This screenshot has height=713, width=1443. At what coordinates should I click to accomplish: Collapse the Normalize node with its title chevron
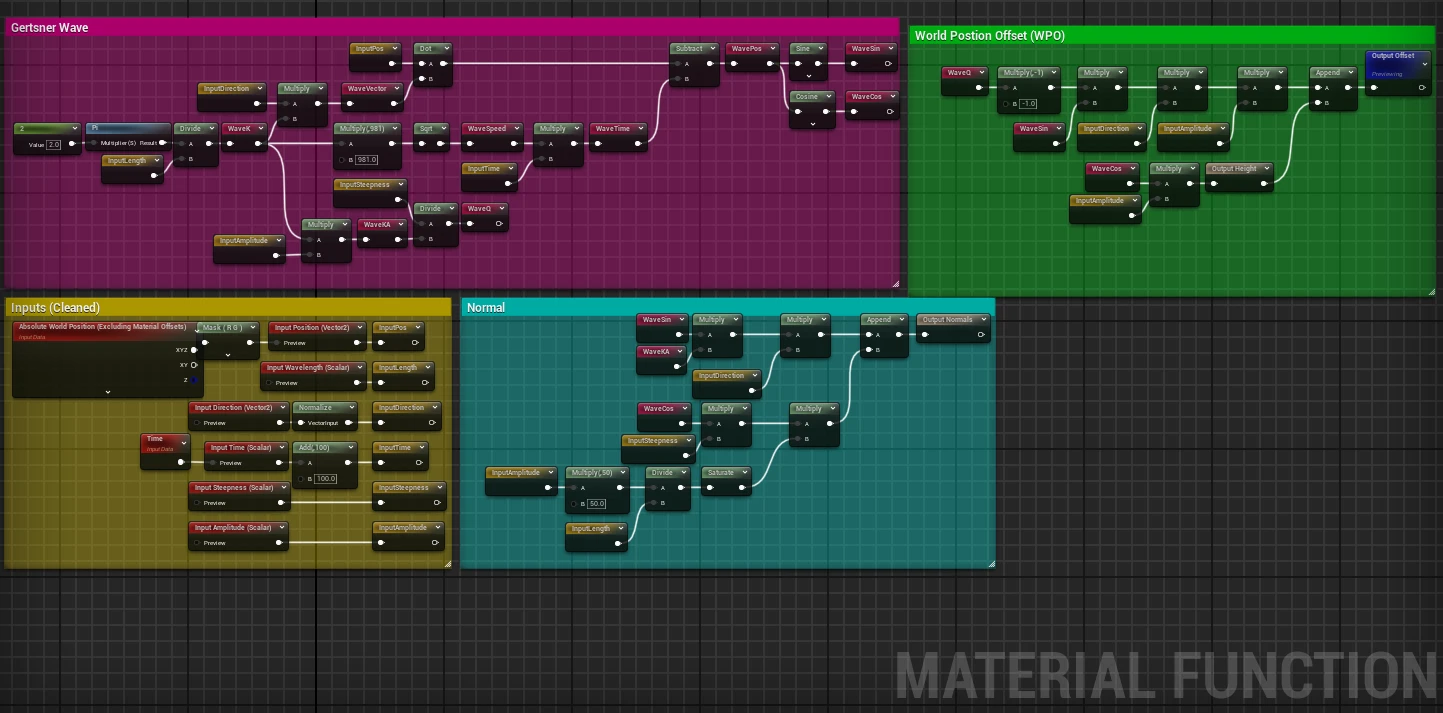point(352,408)
